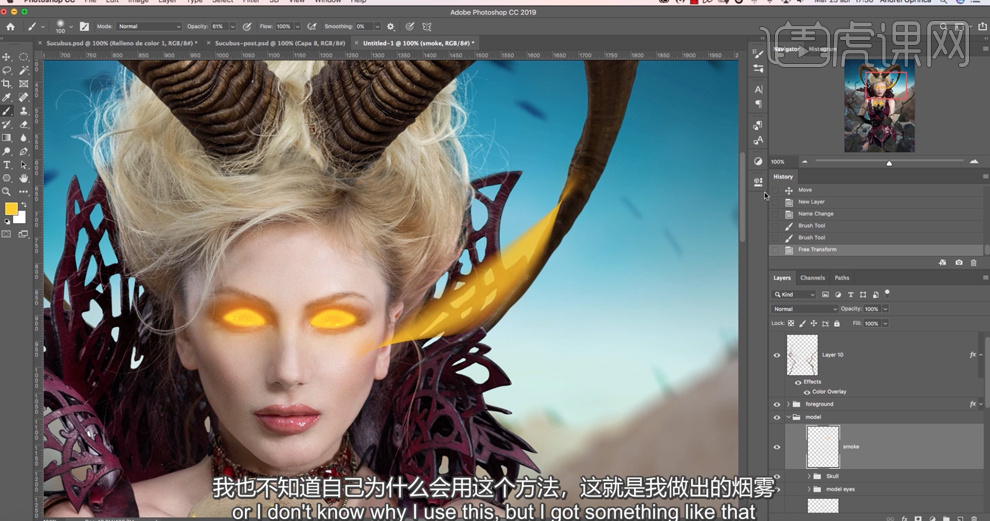
Task: Create snapshot using History camera icon
Action: coord(959,263)
